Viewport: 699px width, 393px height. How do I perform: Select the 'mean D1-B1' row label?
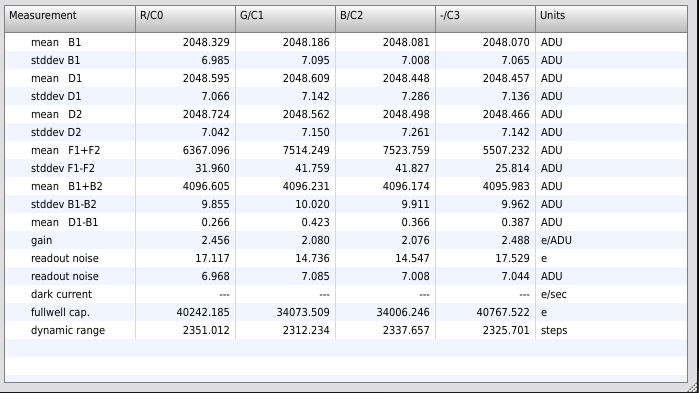64,222
